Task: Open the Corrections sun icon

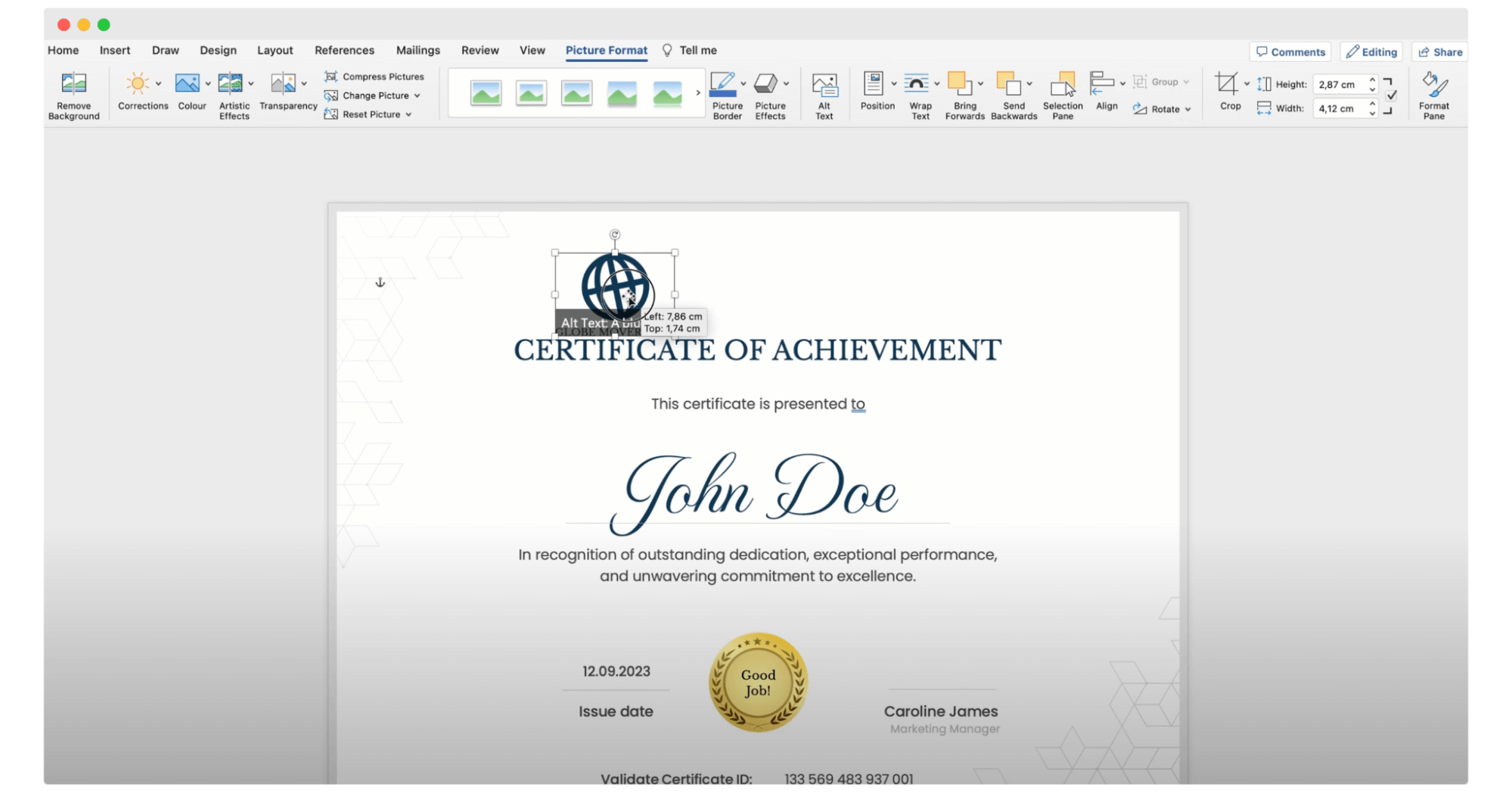Action: tap(137, 83)
